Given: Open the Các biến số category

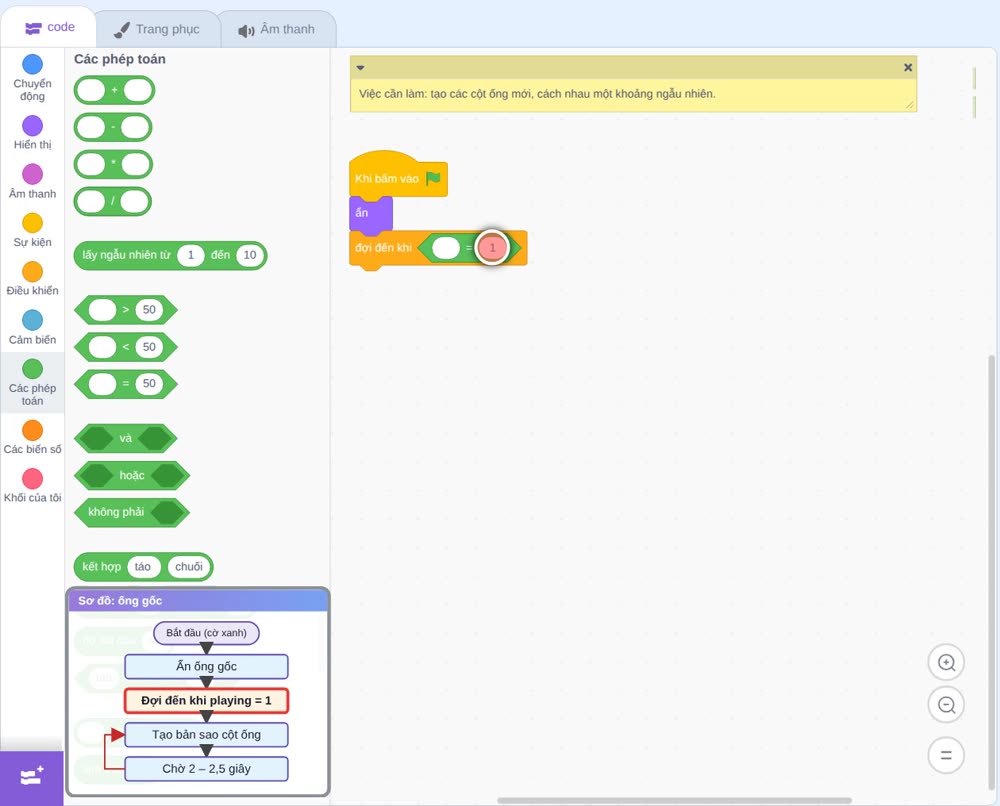Looking at the screenshot, I should (33, 437).
